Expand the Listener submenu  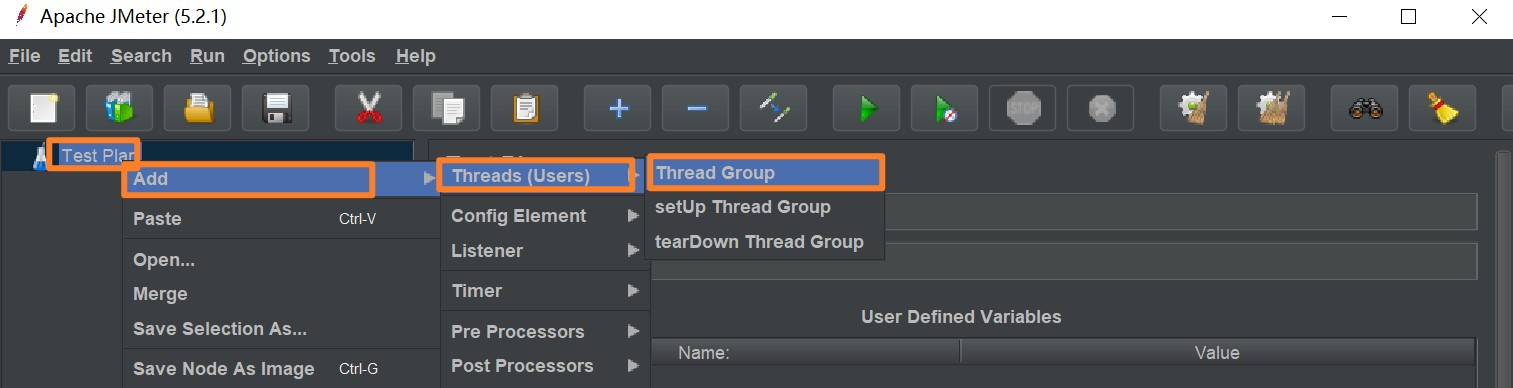pyautogui.click(x=544, y=251)
